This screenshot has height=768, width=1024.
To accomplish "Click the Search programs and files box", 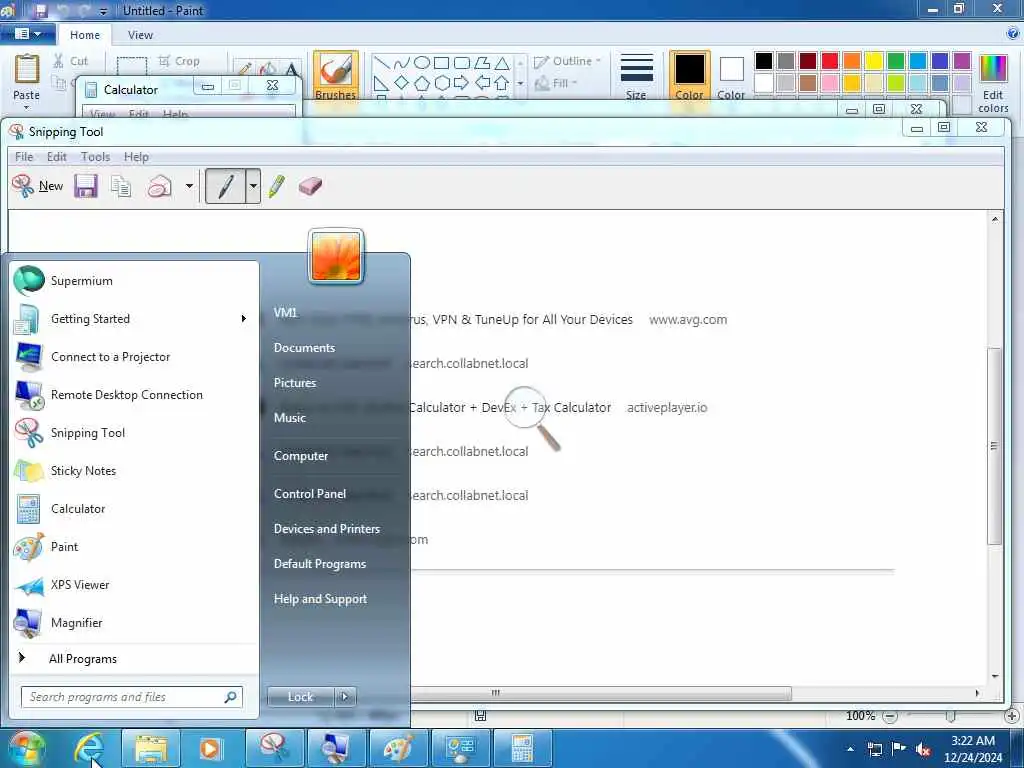I will pyautogui.click(x=131, y=697).
